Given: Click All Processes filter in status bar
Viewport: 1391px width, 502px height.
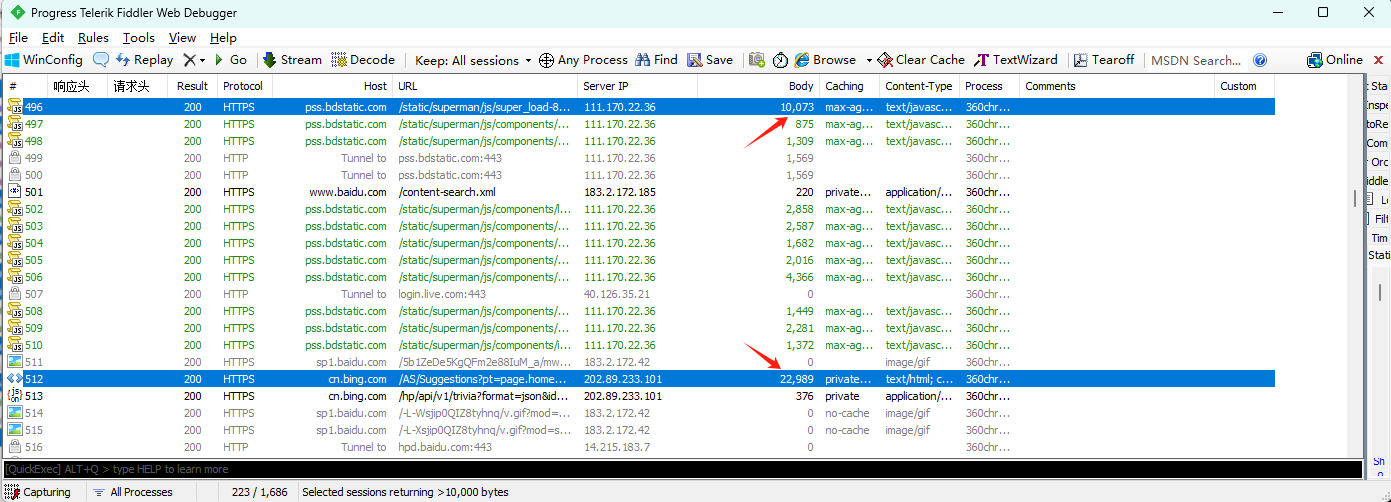Looking at the screenshot, I should click(x=132, y=492).
